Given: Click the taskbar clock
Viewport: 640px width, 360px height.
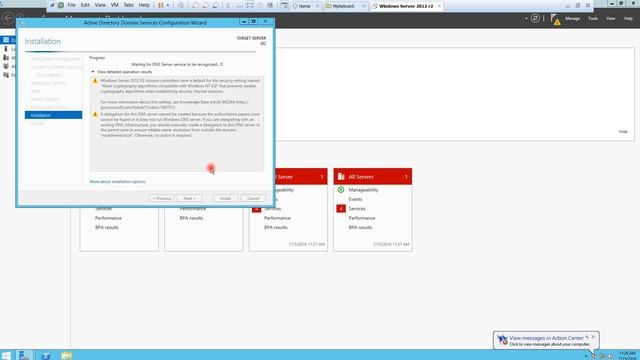Looking at the screenshot, I should [627, 355].
